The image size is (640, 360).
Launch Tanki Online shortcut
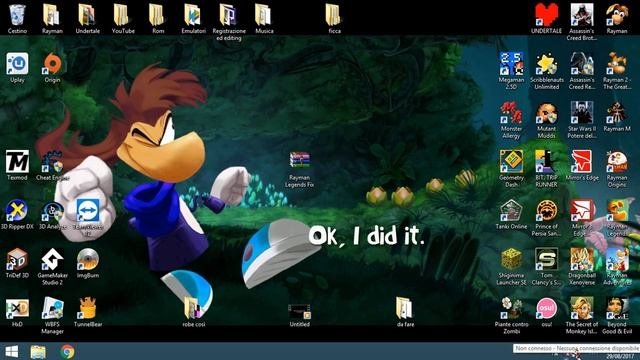pos(511,211)
